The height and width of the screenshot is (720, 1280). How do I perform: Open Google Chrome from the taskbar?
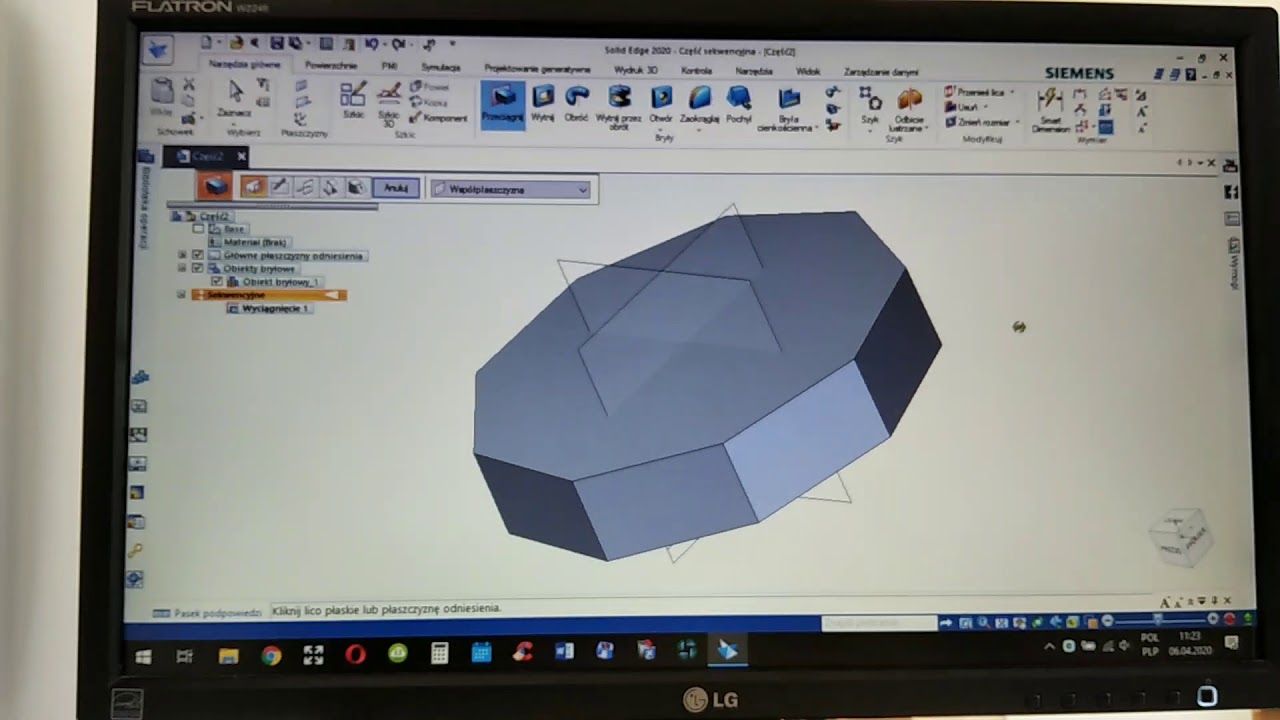pos(271,655)
